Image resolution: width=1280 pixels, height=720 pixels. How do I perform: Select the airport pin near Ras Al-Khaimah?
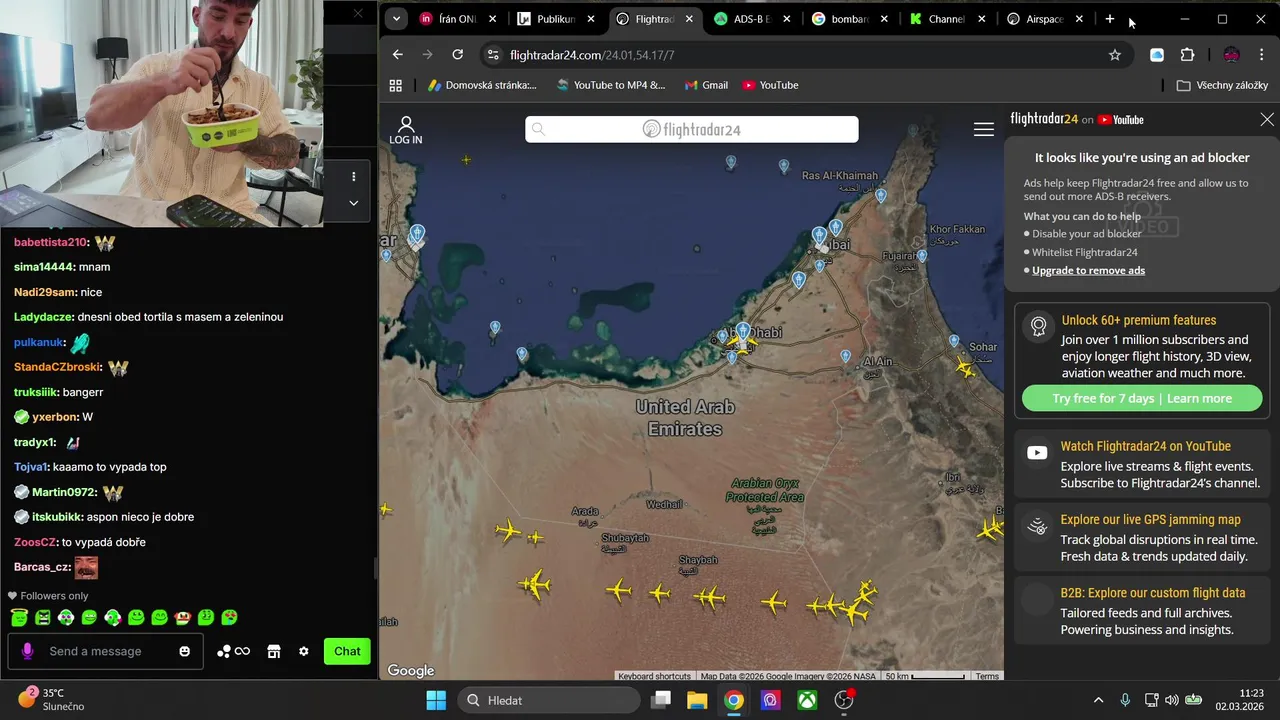[x=881, y=195]
